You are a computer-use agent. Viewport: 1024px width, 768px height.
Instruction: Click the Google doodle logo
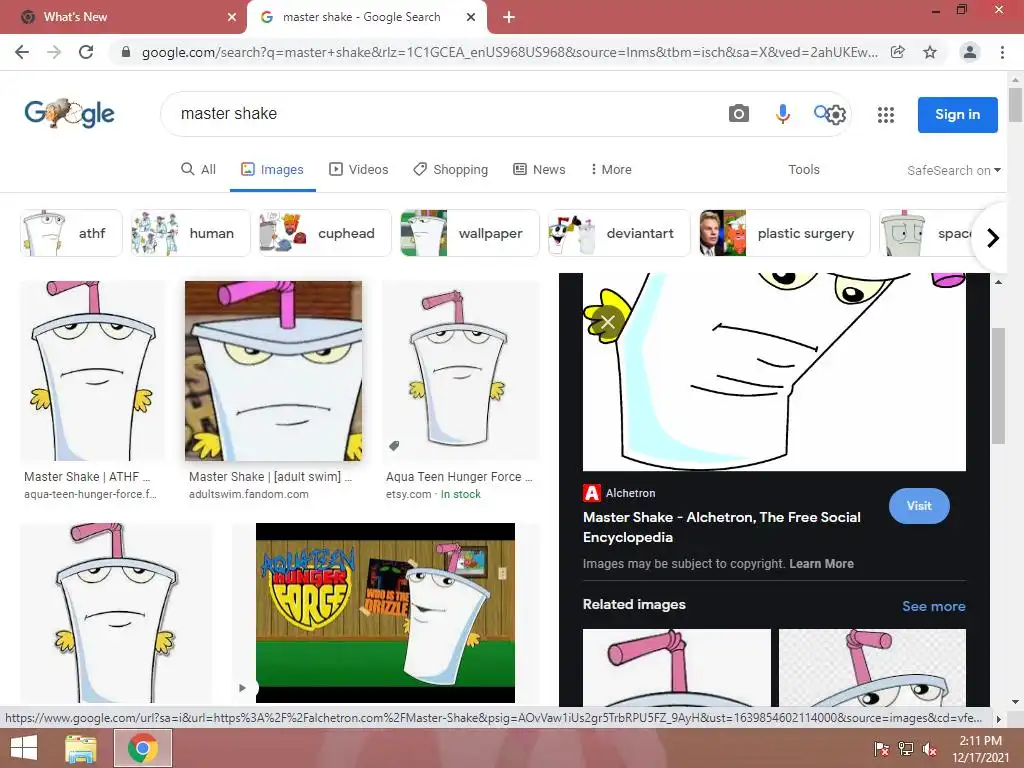pyautogui.click(x=70, y=114)
